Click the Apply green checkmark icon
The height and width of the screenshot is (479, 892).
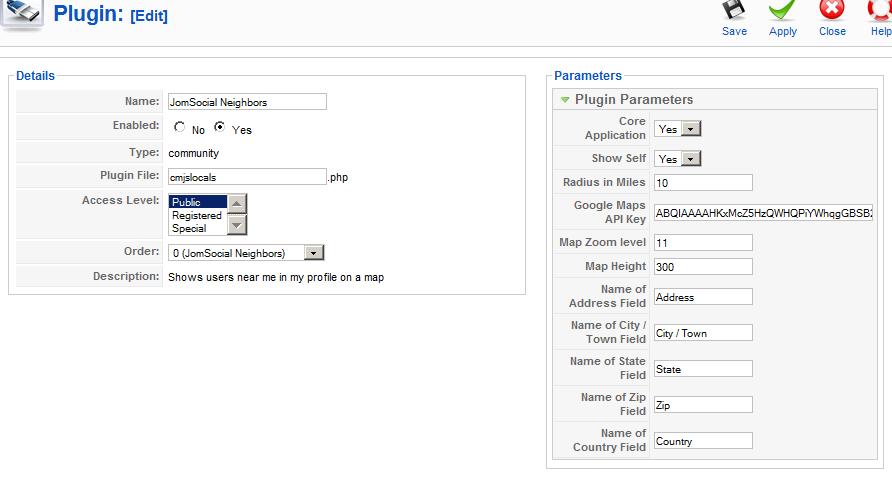click(x=782, y=11)
